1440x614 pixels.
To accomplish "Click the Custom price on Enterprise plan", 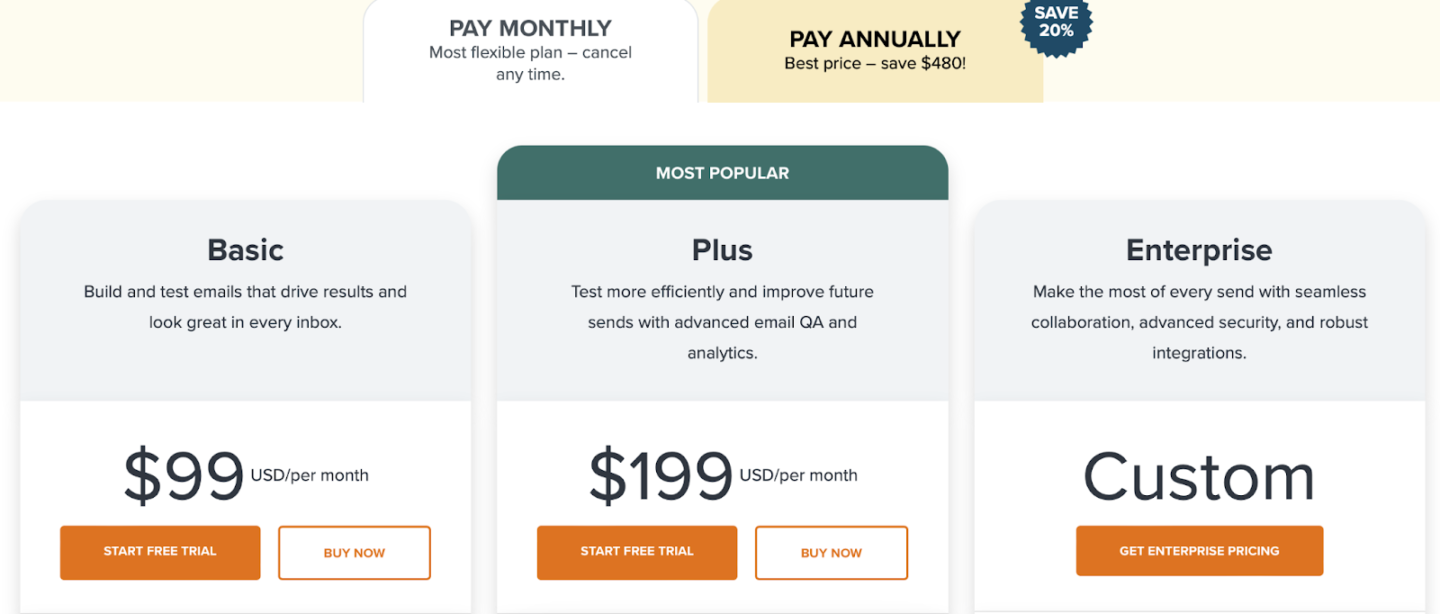I will pos(1198,478).
